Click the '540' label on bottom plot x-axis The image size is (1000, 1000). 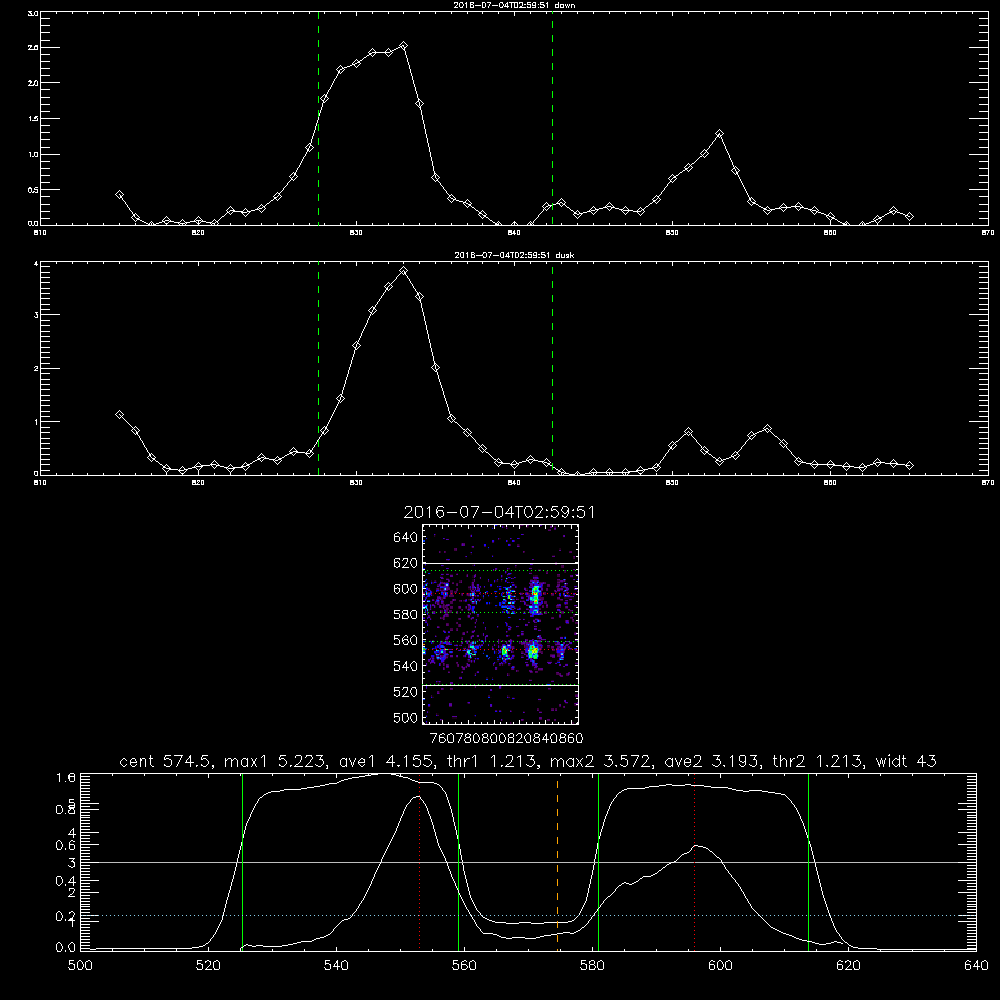coord(336,966)
